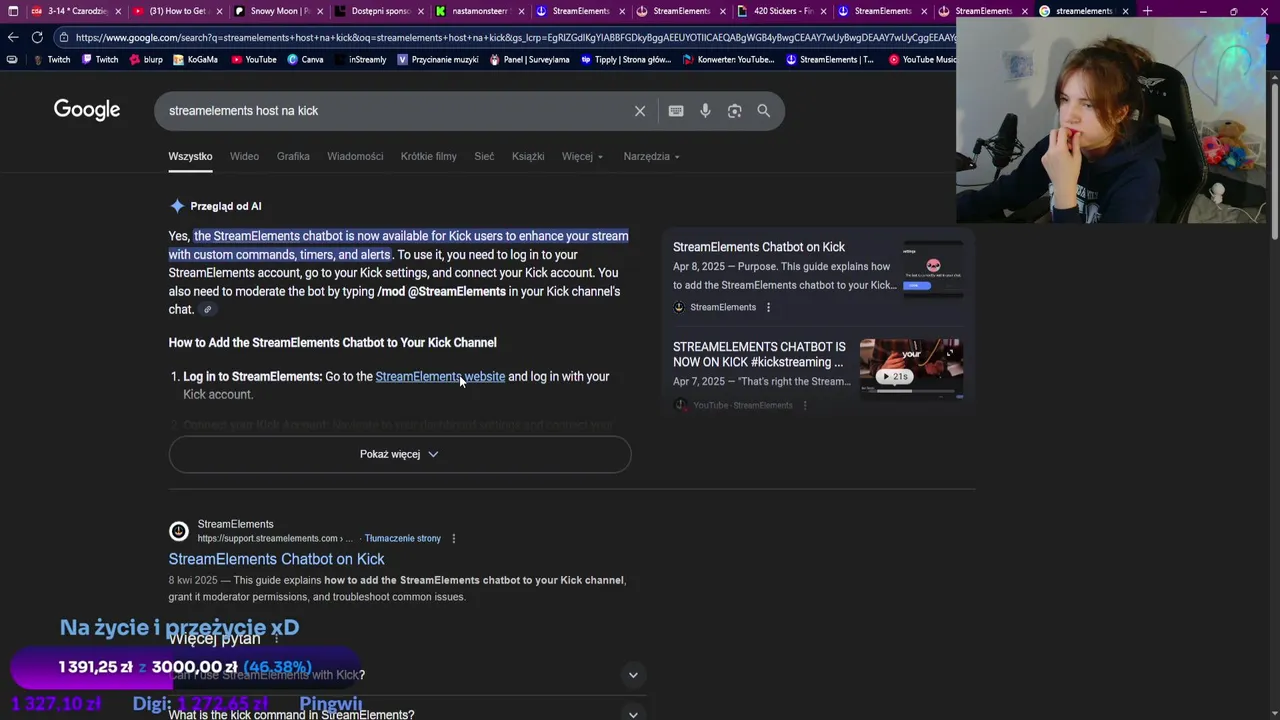Screen dimensions: 1280x720
Task: Open the YouTube bookmark in bookmarks bar
Action: click(254, 59)
